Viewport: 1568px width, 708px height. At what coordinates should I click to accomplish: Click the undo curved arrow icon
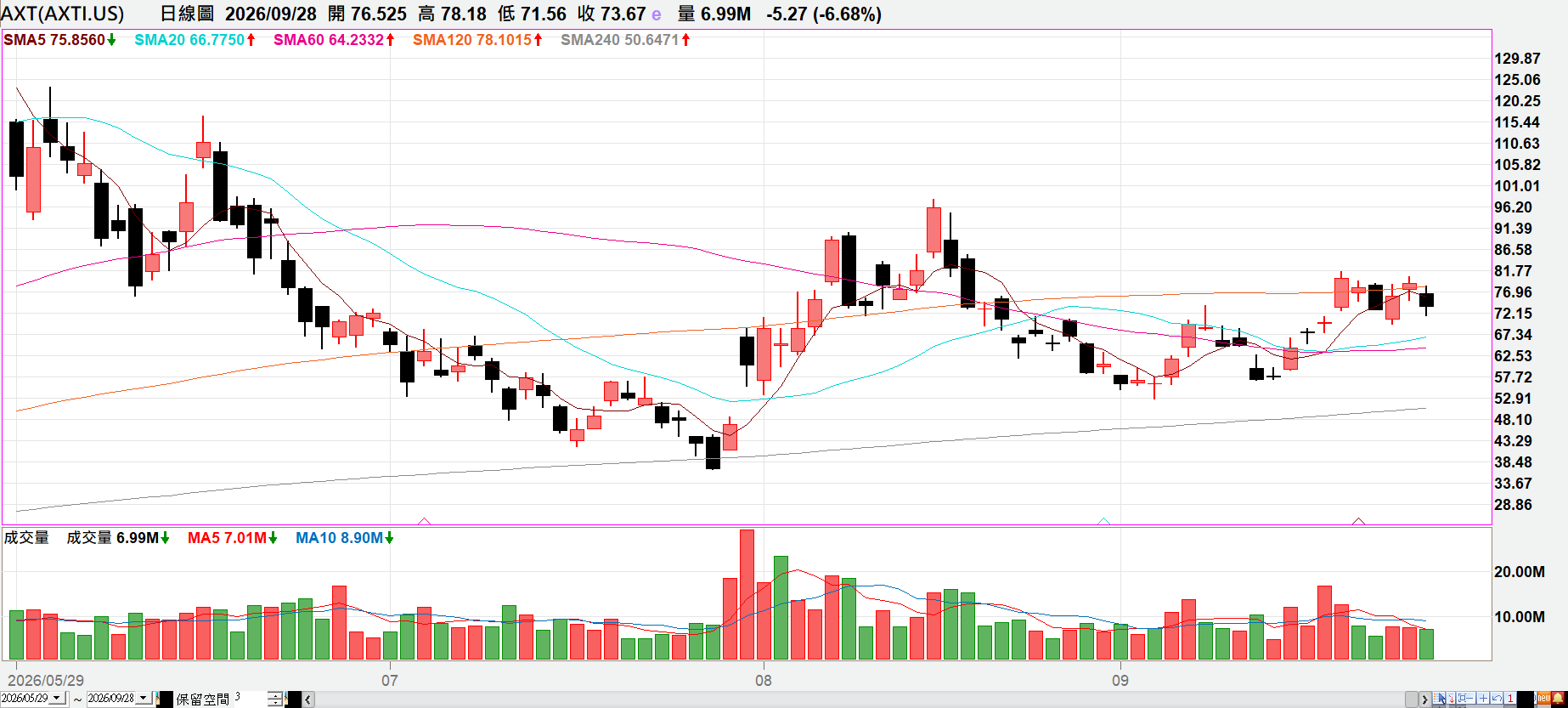pos(1497,698)
